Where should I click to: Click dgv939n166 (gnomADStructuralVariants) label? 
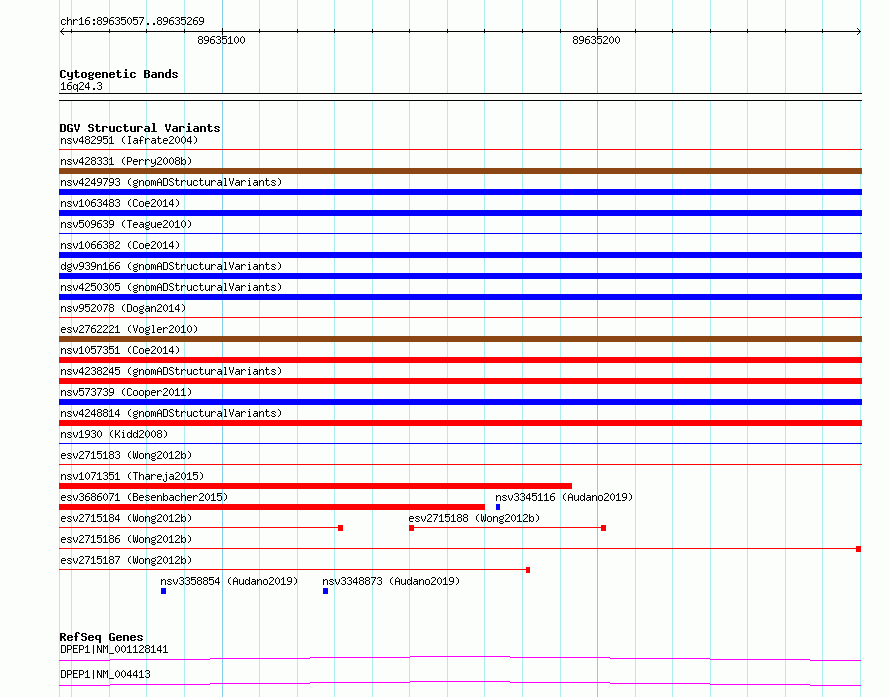point(171,266)
